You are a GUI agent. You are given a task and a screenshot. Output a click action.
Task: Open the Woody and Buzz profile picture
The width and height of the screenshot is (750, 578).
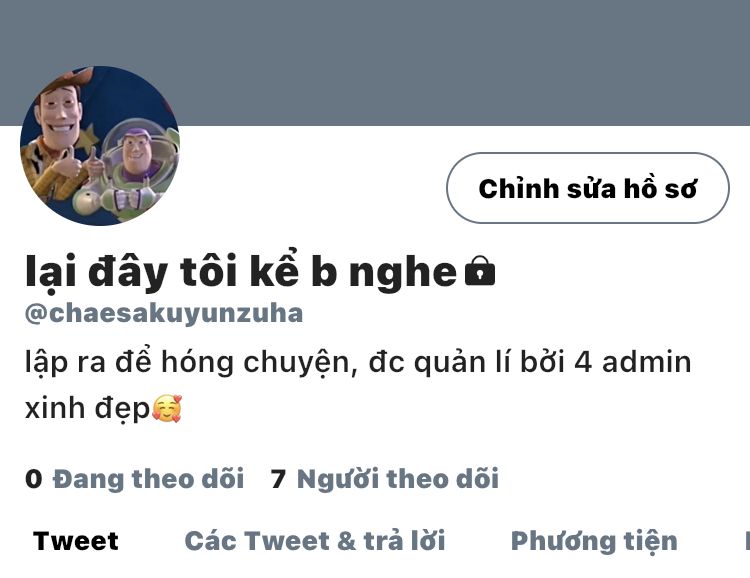pos(100,146)
